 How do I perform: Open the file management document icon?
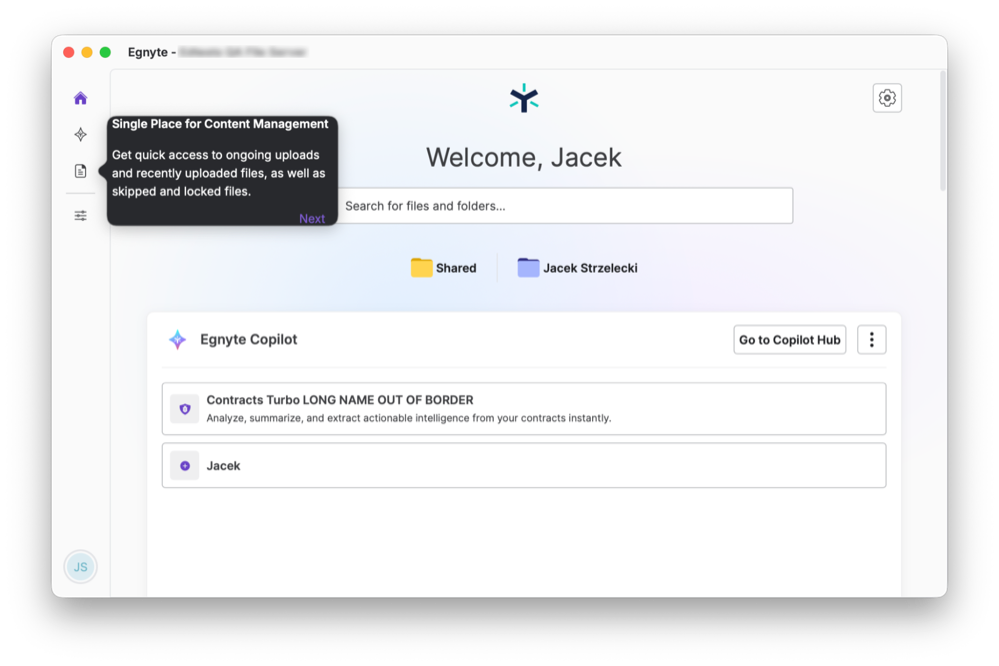(80, 170)
